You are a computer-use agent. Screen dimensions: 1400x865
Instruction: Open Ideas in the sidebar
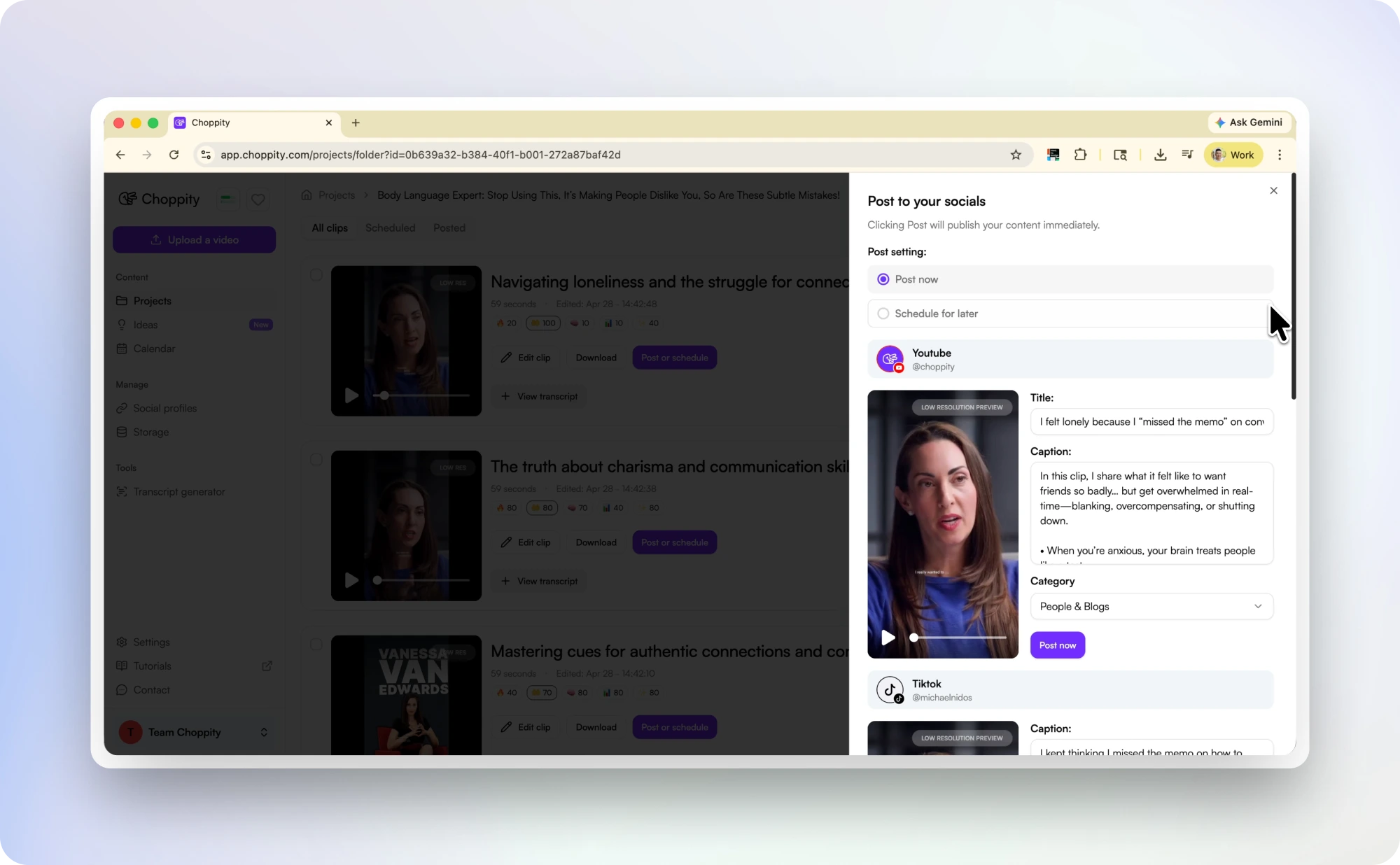[x=194, y=325]
